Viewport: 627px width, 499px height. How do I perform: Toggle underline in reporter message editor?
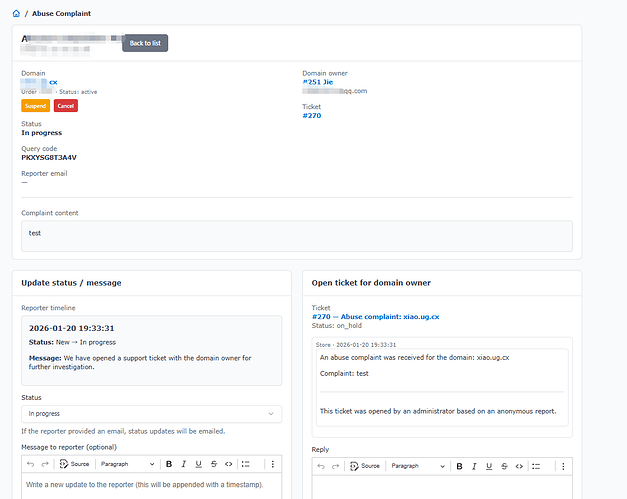198,464
